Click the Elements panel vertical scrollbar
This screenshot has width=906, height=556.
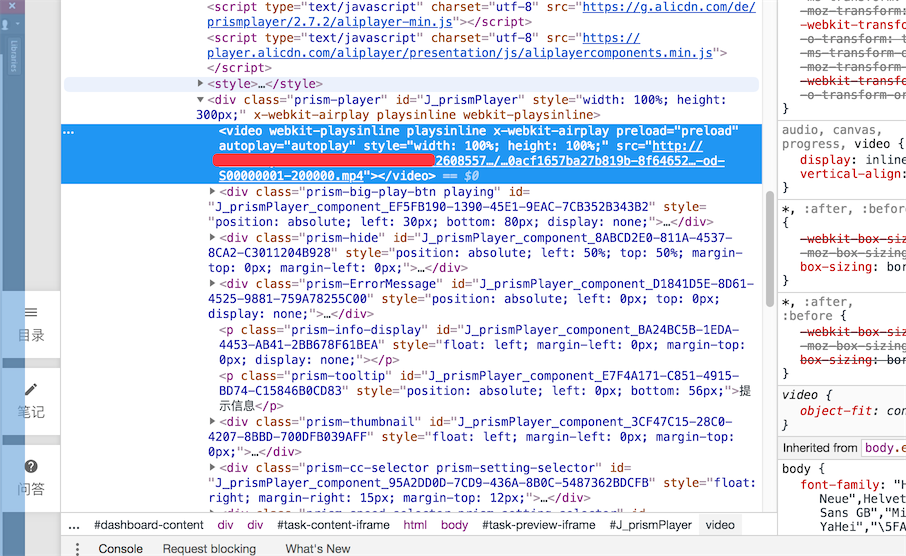tap(769, 249)
